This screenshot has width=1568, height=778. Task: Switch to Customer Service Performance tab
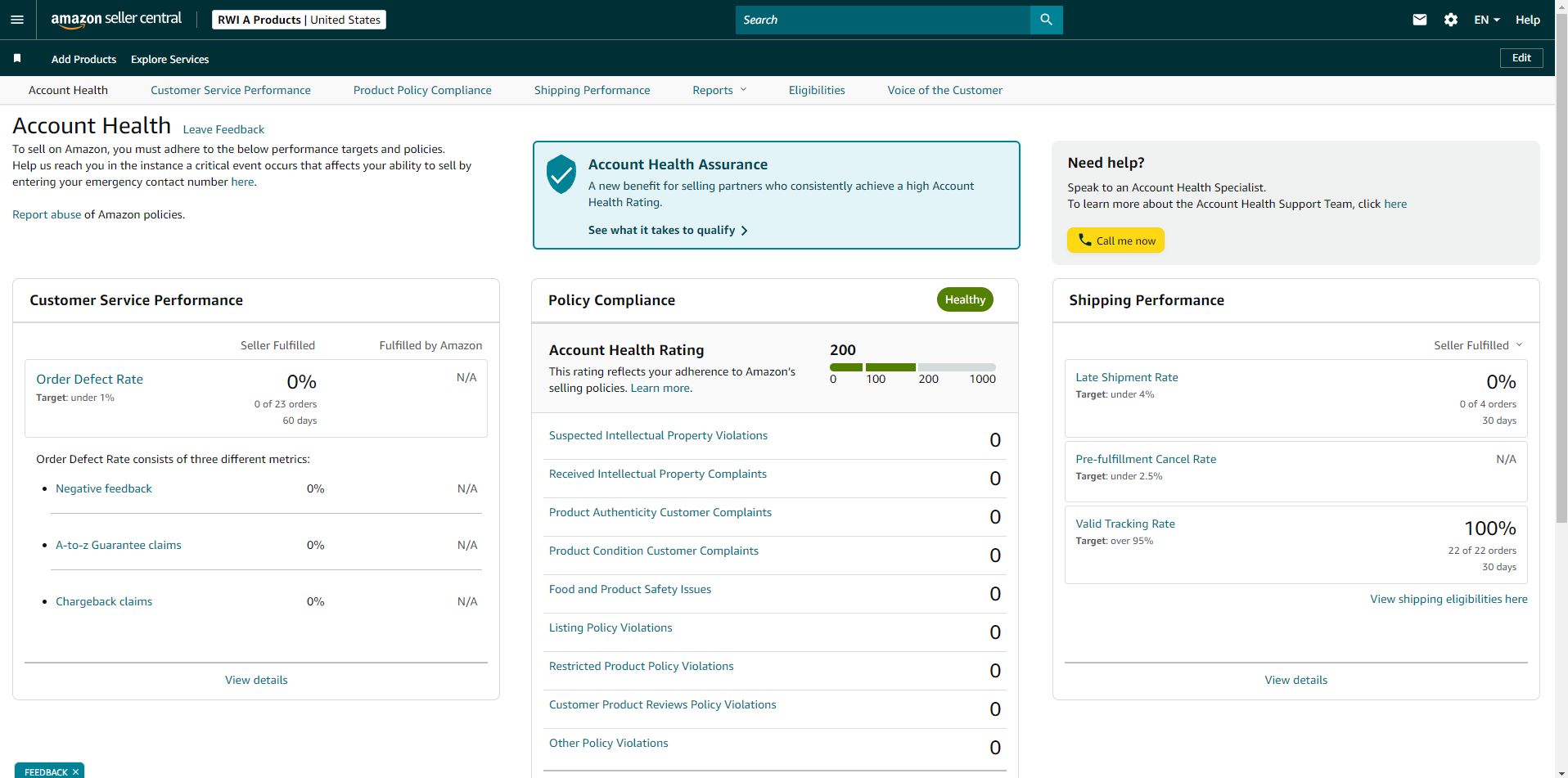point(231,90)
